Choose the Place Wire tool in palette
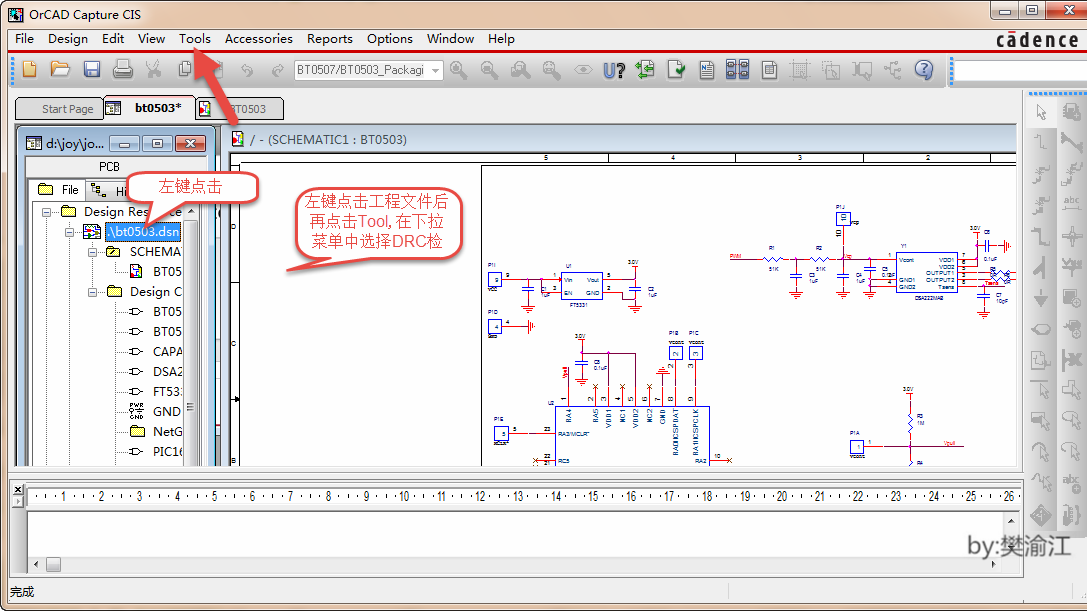This screenshot has height=611, width=1087. click(1041, 142)
